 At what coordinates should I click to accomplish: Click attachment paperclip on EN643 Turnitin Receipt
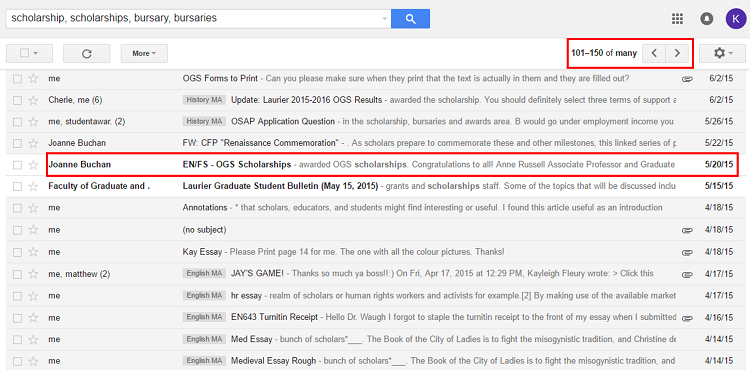tap(687, 318)
